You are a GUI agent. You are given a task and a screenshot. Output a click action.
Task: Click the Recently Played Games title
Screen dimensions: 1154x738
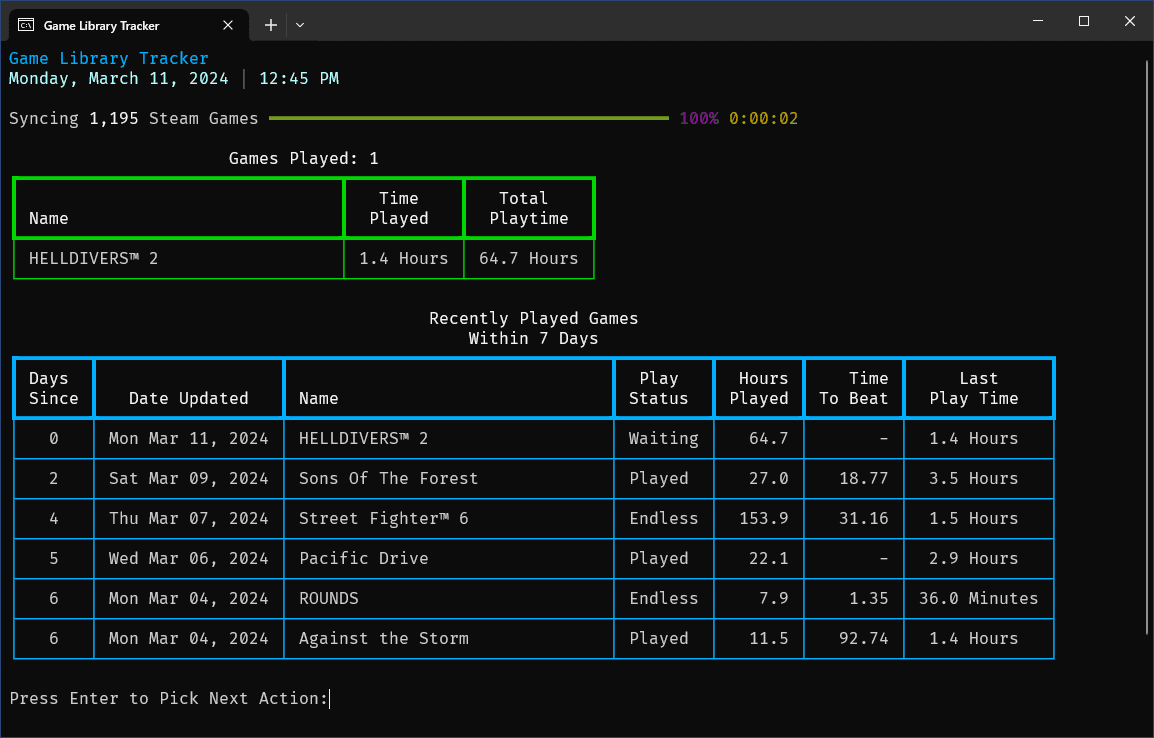tap(534, 318)
